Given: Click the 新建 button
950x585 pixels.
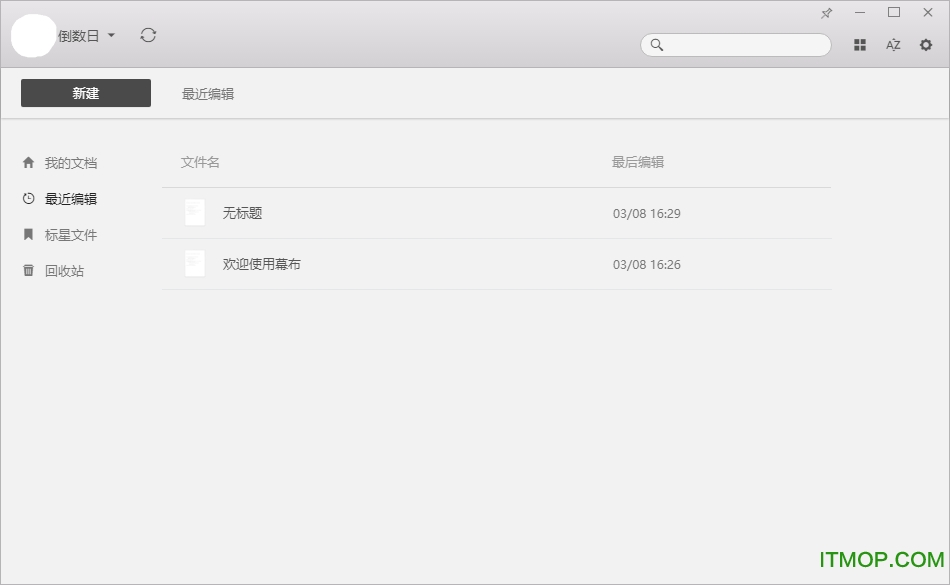Looking at the screenshot, I should coord(86,93).
